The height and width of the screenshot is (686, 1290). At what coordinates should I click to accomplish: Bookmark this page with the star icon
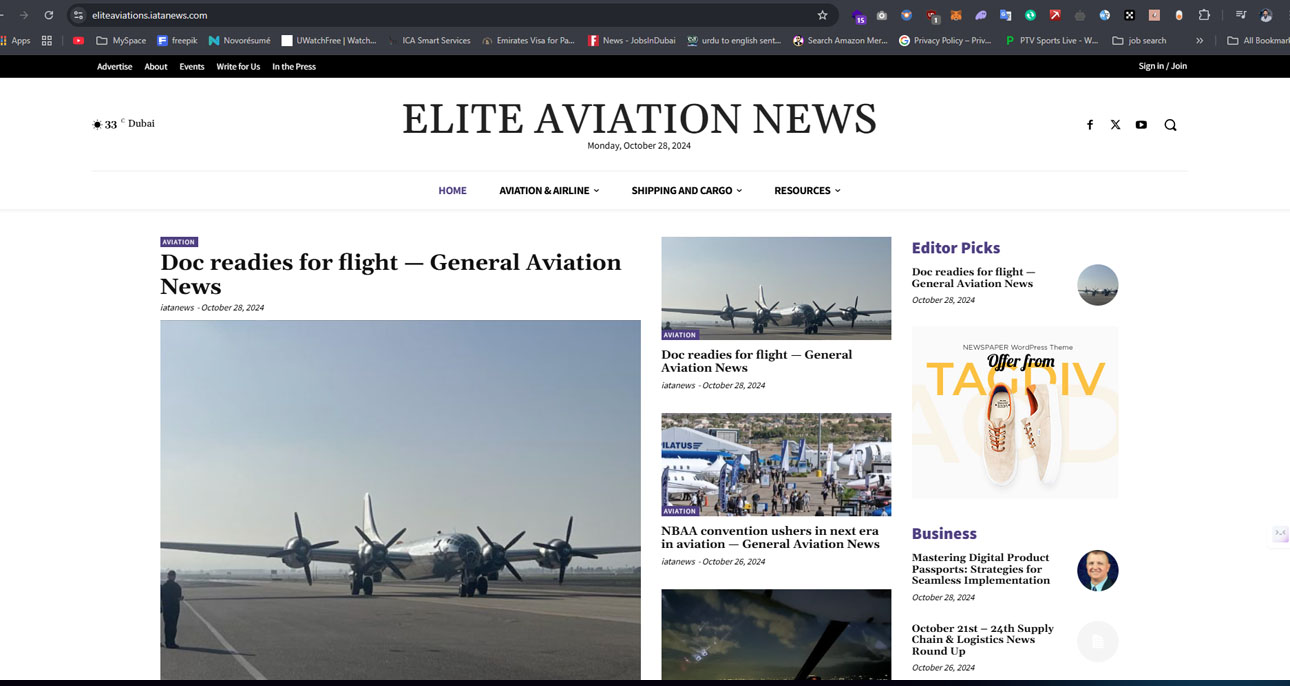pyautogui.click(x=822, y=15)
